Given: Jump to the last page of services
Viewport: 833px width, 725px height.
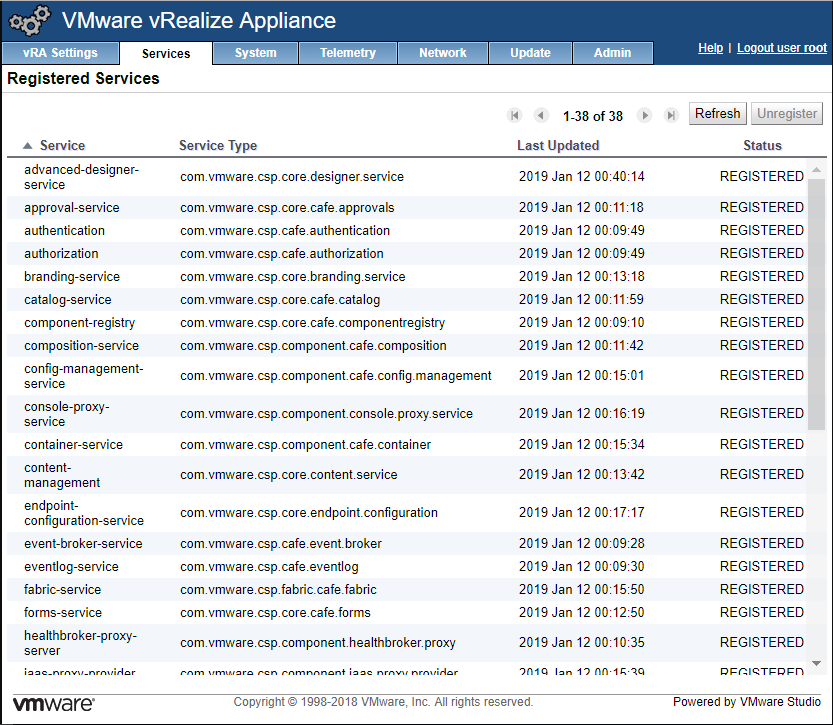Looking at the screenshot, I should pyautogui.click(x=671, y=115).
